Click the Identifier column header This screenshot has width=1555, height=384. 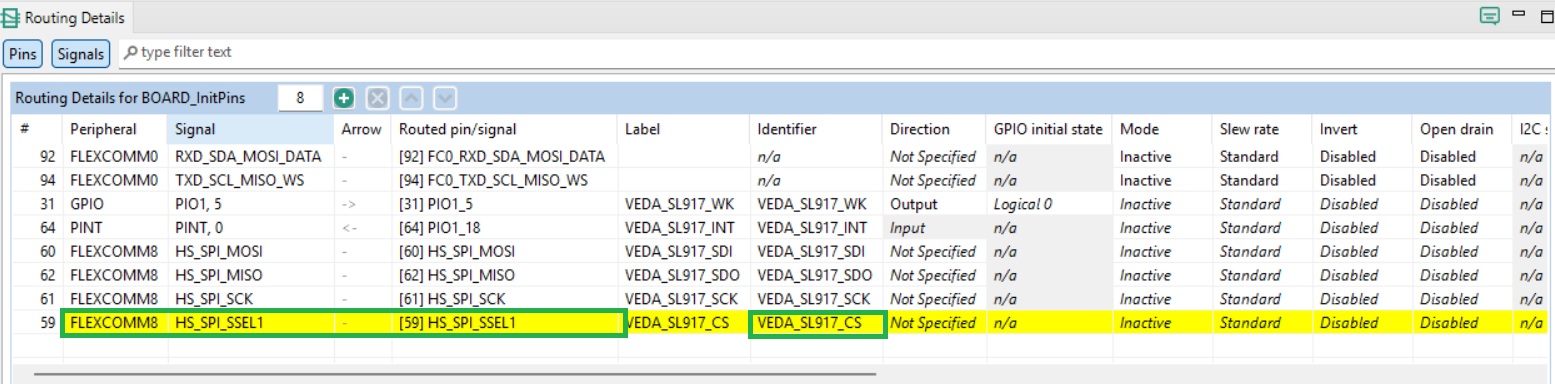click(x=816, y=129)
